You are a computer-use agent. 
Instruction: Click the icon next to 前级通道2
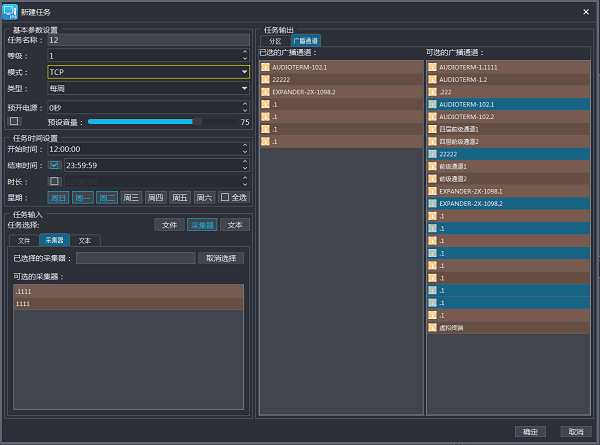[x=432, y=178]
